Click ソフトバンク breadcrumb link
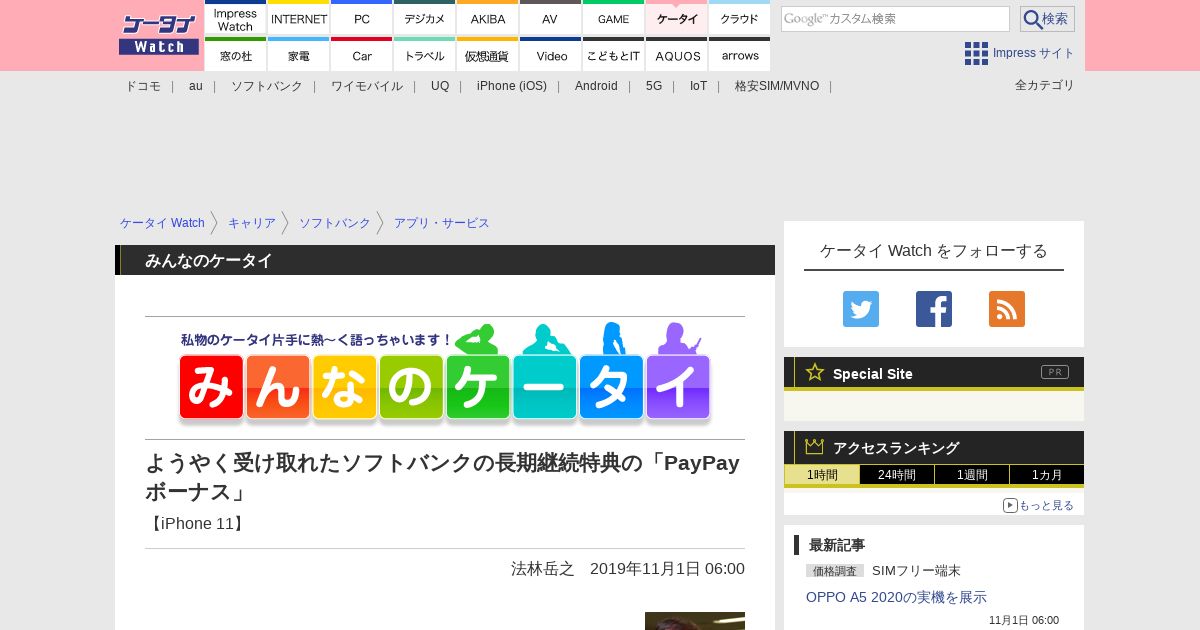Viewport: 1200px width, 630px height. click(335, 223)
